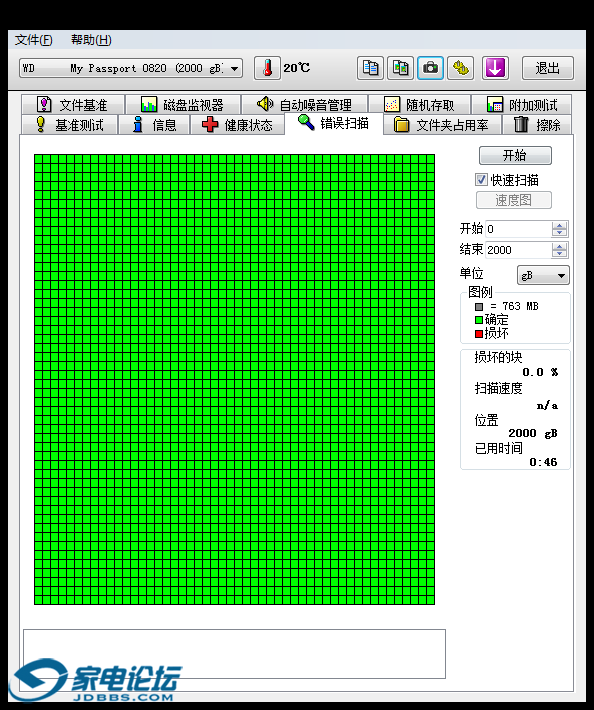
Task: Switch to the 擦除 erase tab
Action: pos(537,125)
